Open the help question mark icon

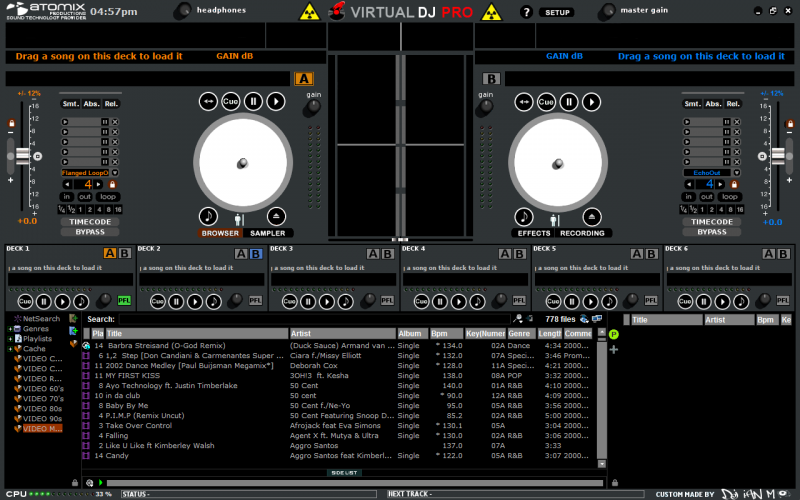[x=526, y=12]
